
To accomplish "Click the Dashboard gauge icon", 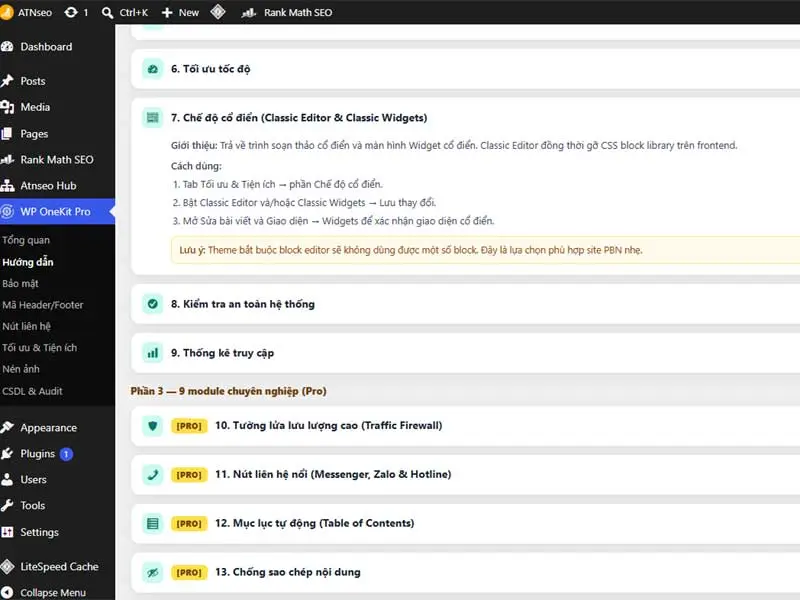I will pyautogui.click(x=7, y=47).
